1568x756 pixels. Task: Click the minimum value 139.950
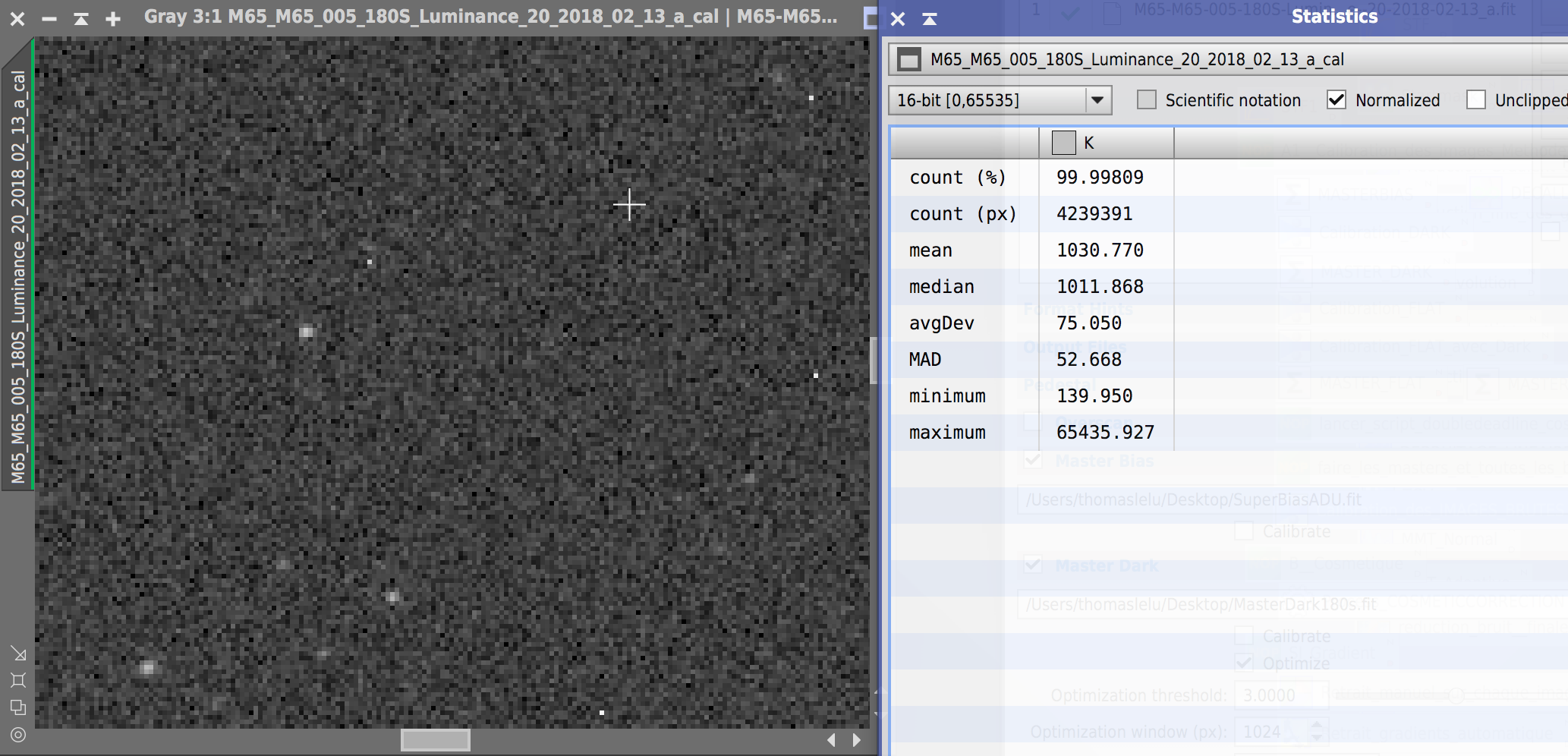coord(1094,396)
